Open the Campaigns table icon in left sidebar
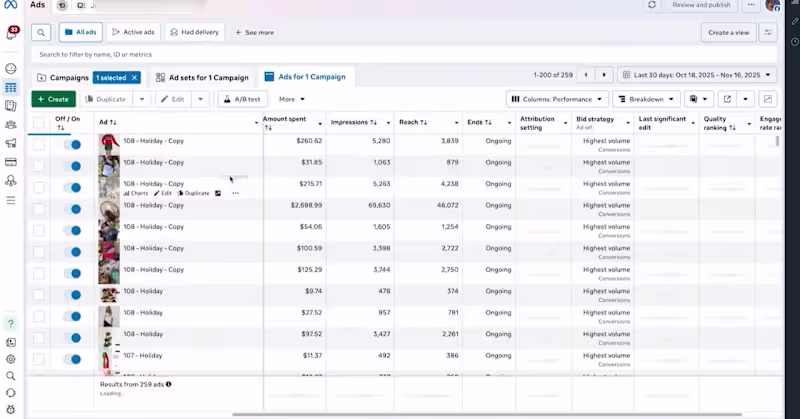 (10, 88)
